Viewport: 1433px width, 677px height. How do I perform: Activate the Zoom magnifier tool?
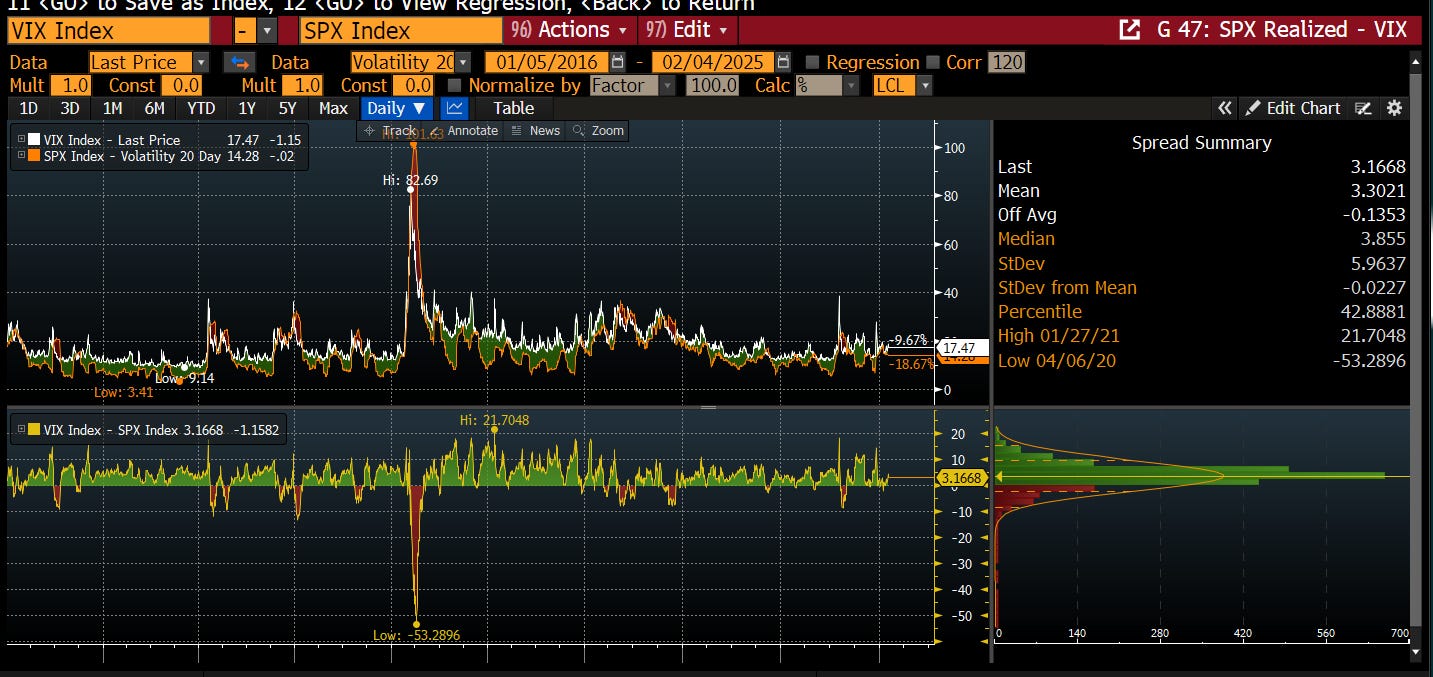click(x=599, y=130)
